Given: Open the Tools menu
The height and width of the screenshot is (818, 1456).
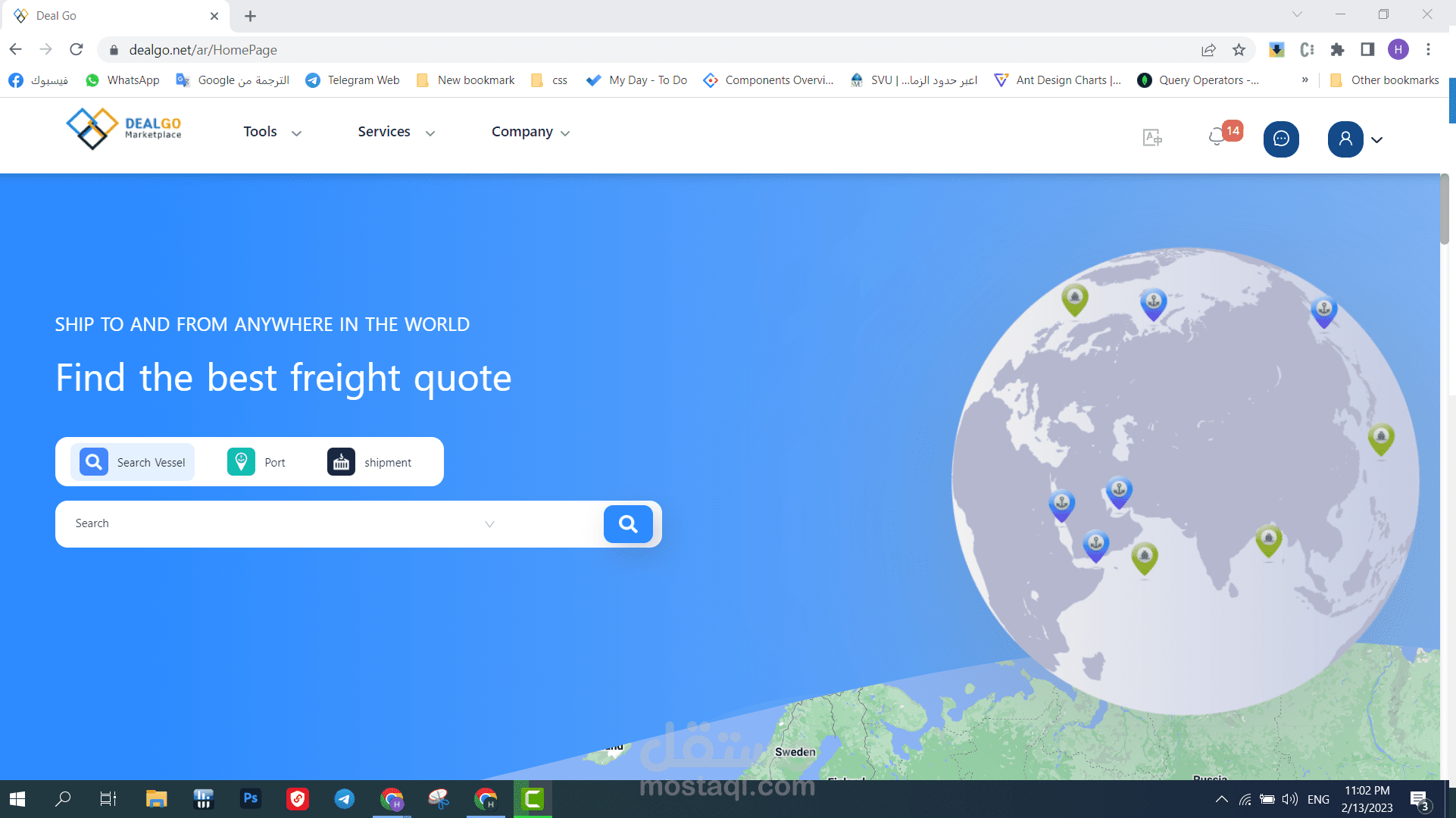Looking at the screenshot, I should click(x=273, y=132).
